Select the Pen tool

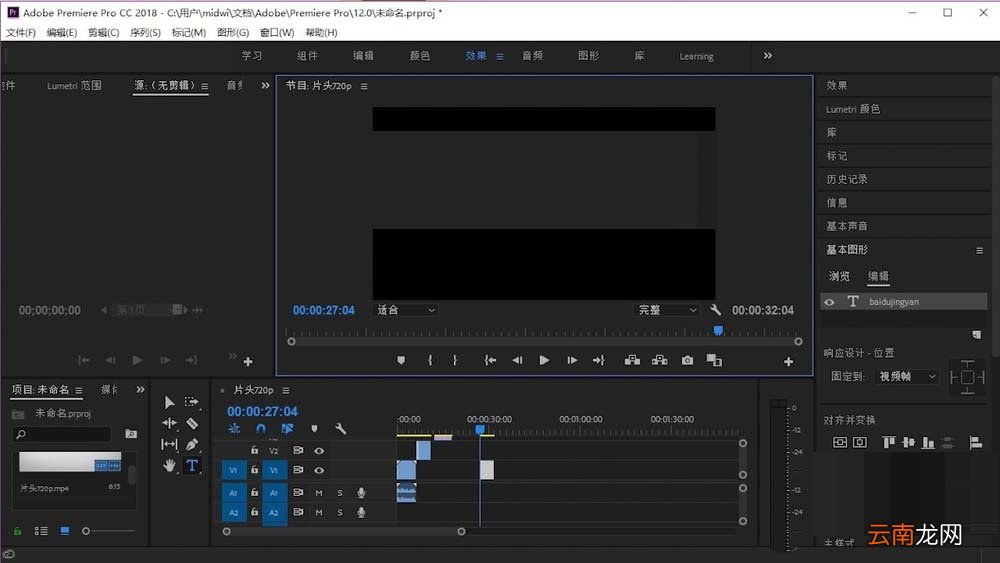click(x=192, y=444)
